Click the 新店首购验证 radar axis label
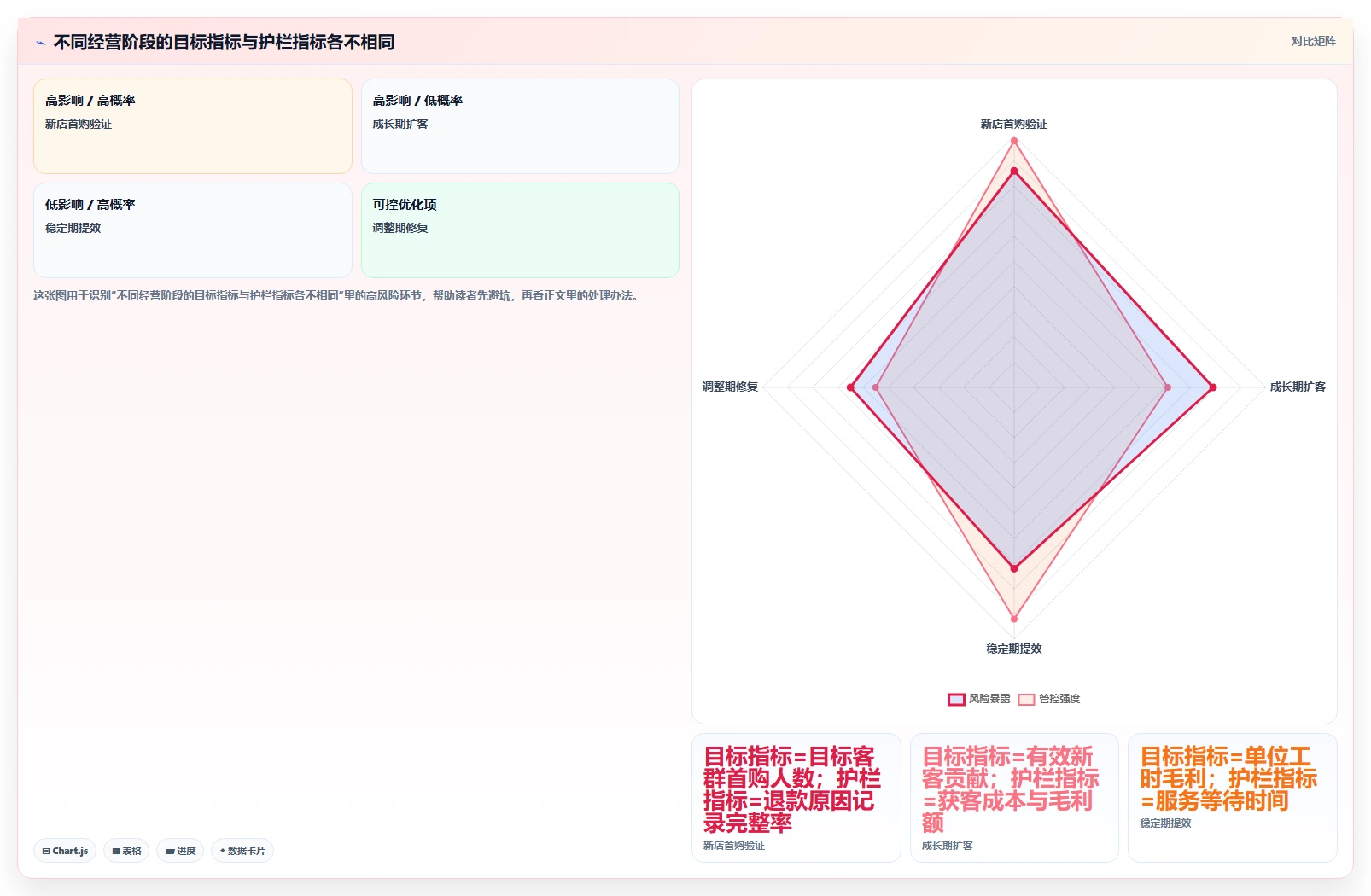This screenshot has width=1371, height=896. pyautogui.click(x=1014, y=124)
